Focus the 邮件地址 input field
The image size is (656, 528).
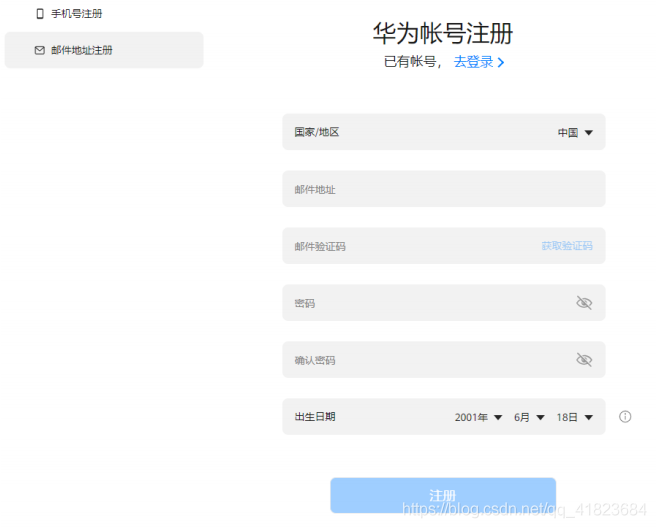click(x=444, y=189)
